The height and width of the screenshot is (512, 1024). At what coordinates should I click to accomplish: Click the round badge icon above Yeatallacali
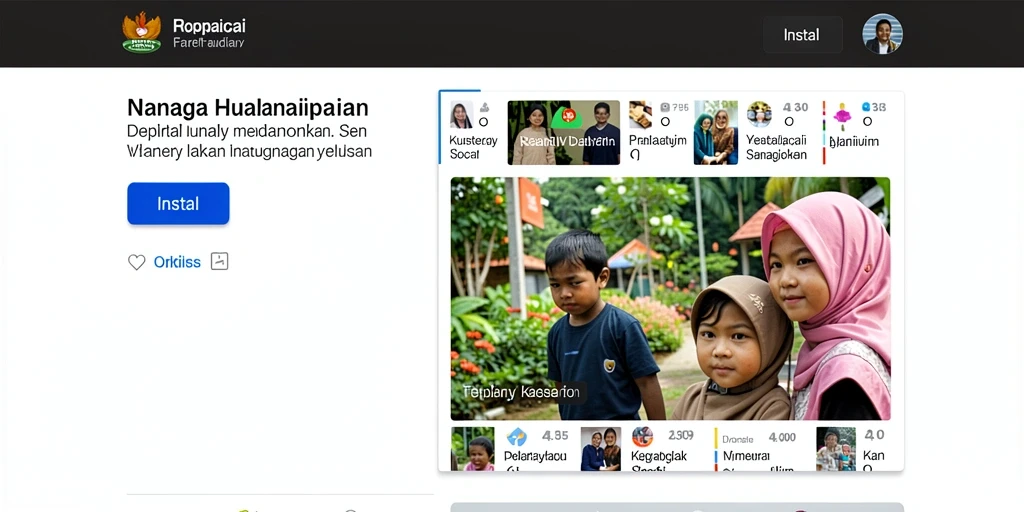click(x=760, y=114)
